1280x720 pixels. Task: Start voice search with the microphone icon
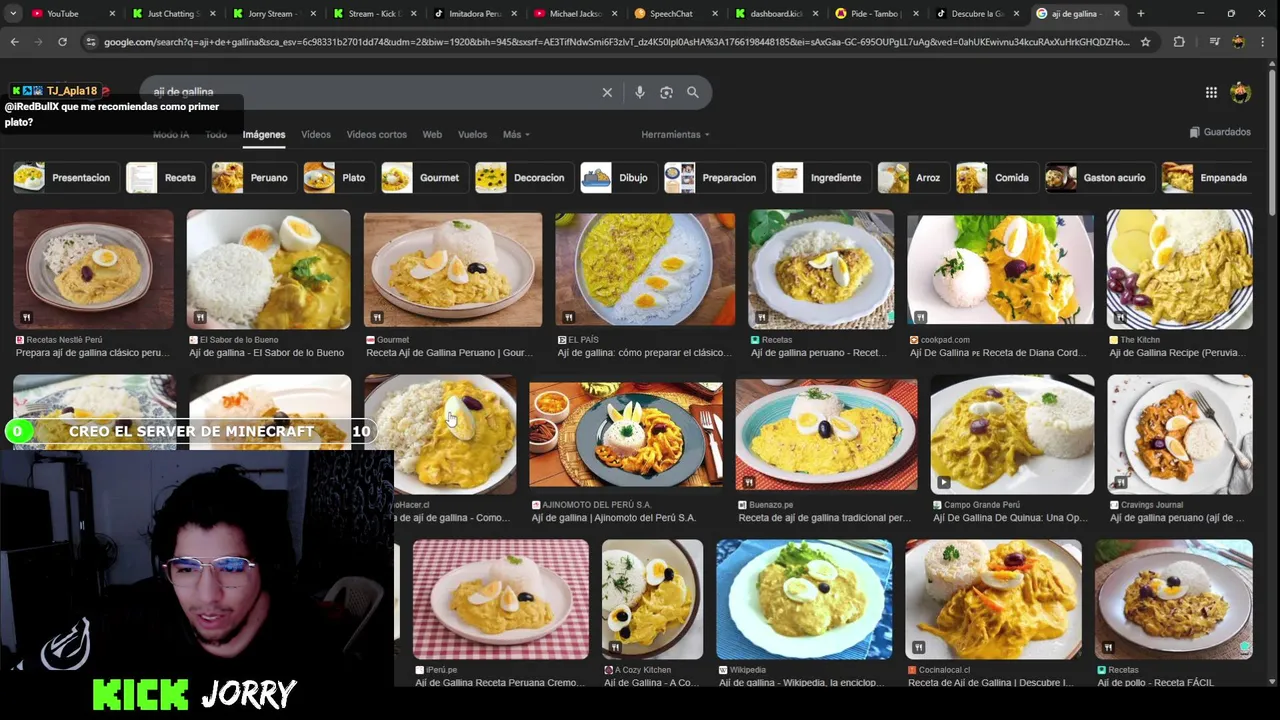pos(640,92)
